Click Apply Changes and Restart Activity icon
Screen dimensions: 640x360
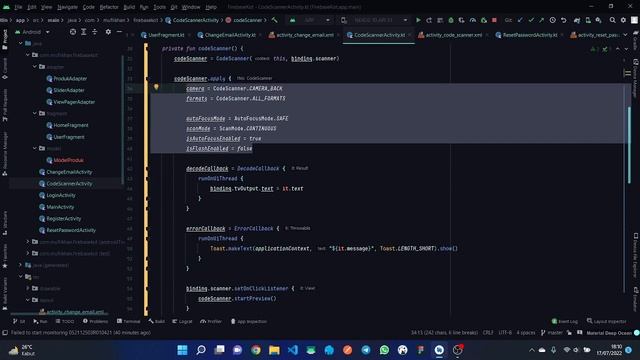[429, 20]
